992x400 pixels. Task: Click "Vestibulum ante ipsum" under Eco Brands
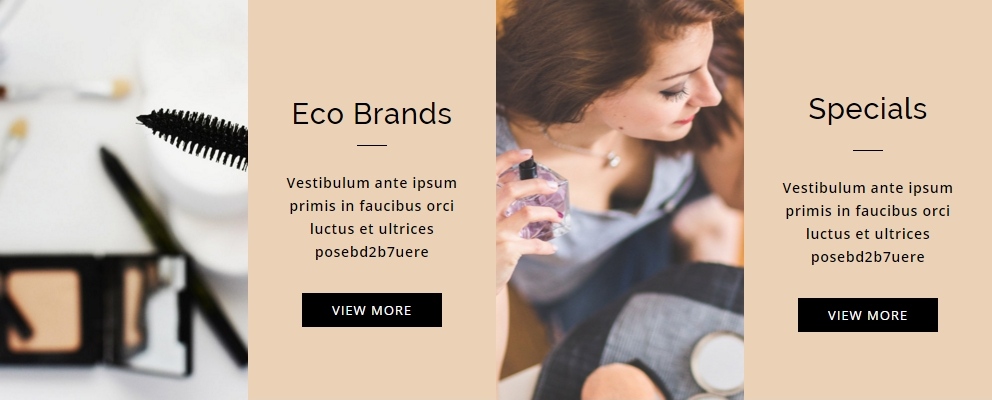point(372,183)
